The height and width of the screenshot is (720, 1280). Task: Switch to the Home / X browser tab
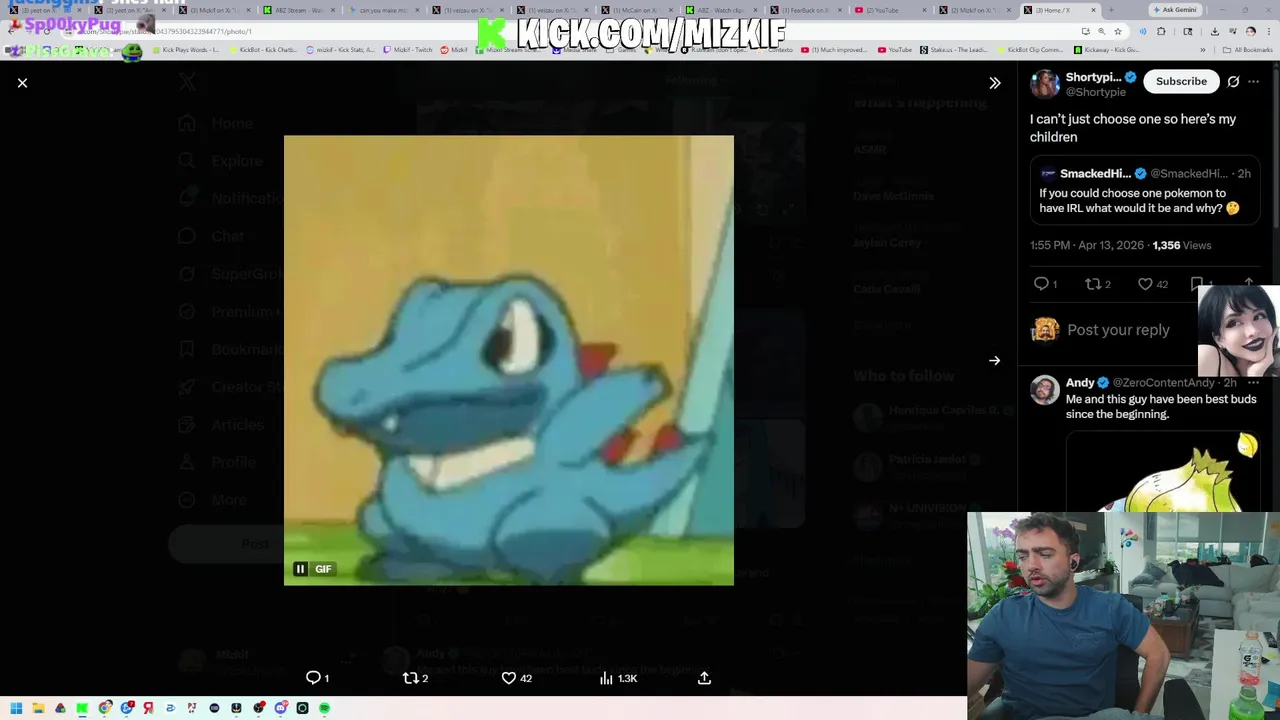pos(1060,10)
